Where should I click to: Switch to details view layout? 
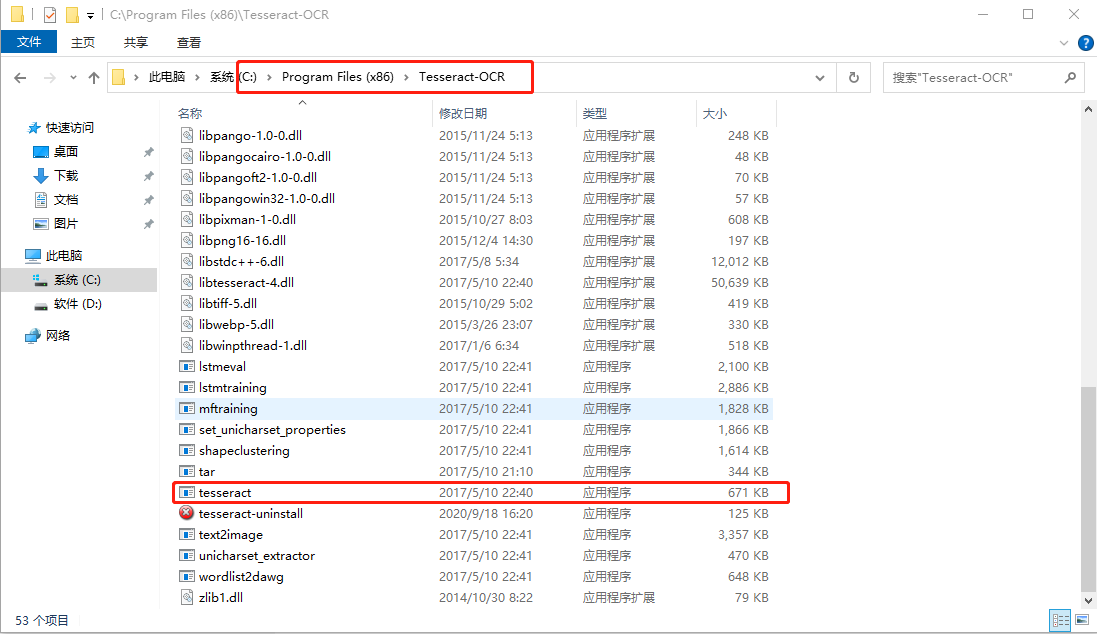pyautogui.click(x=1061, y=620)
